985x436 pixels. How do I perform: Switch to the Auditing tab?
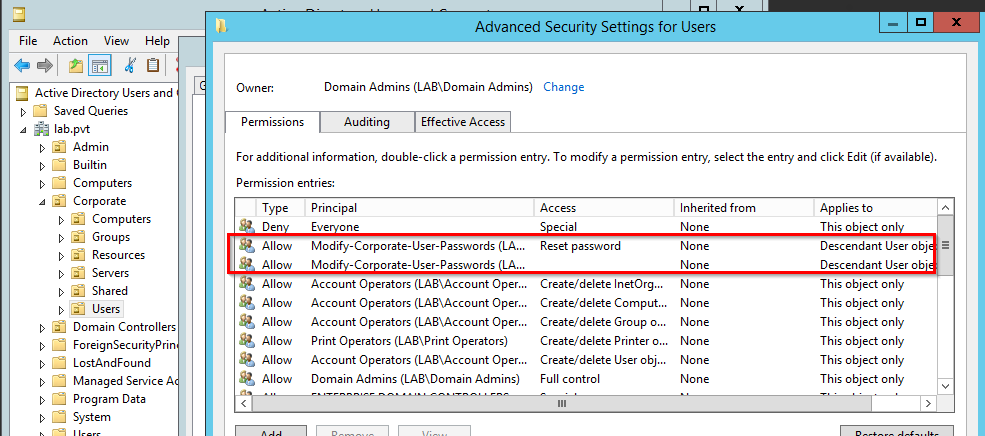tap(367, 122)
